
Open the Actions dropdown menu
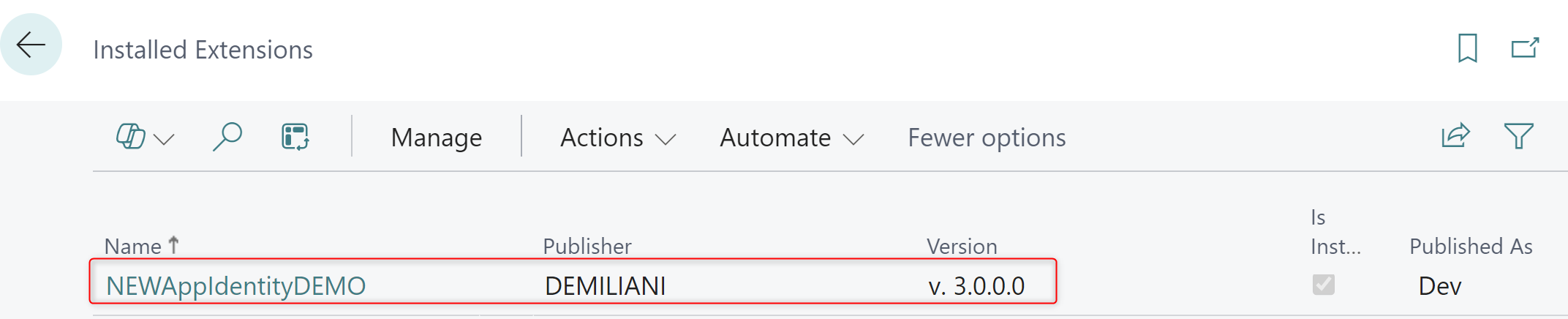[x=617, y=138]
